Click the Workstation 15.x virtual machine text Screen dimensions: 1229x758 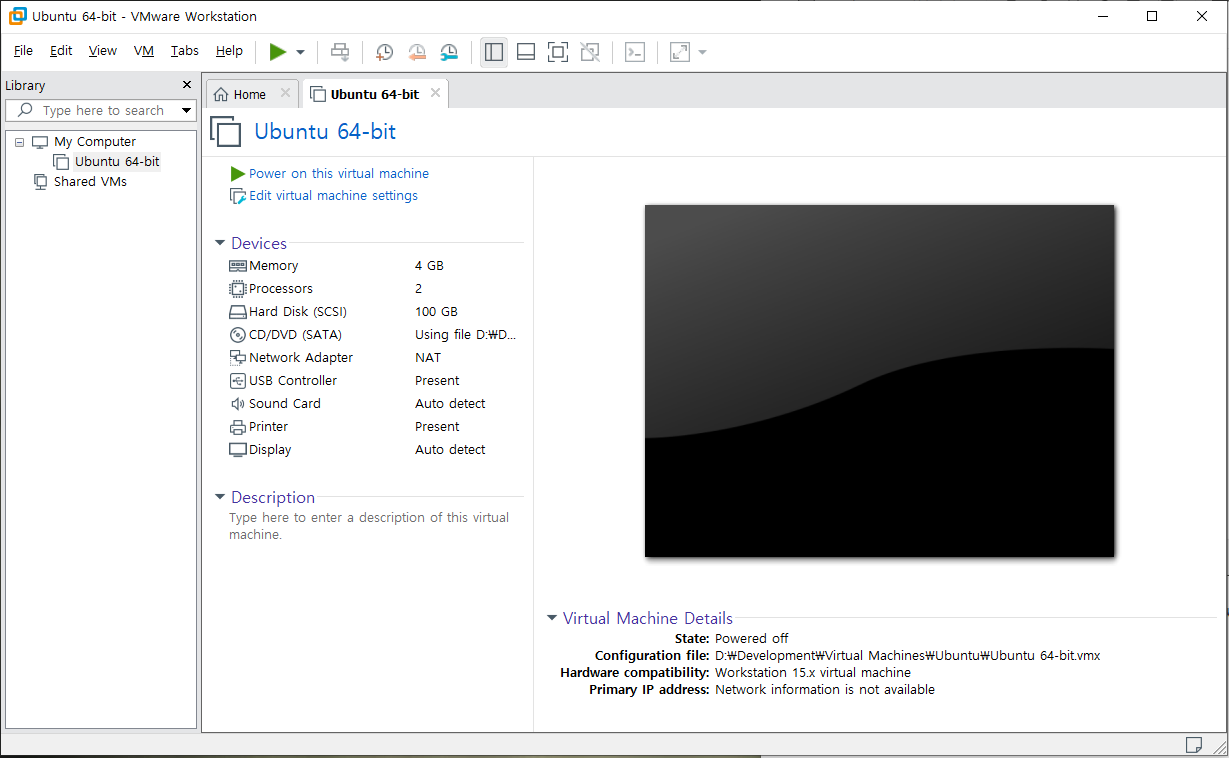813,673
